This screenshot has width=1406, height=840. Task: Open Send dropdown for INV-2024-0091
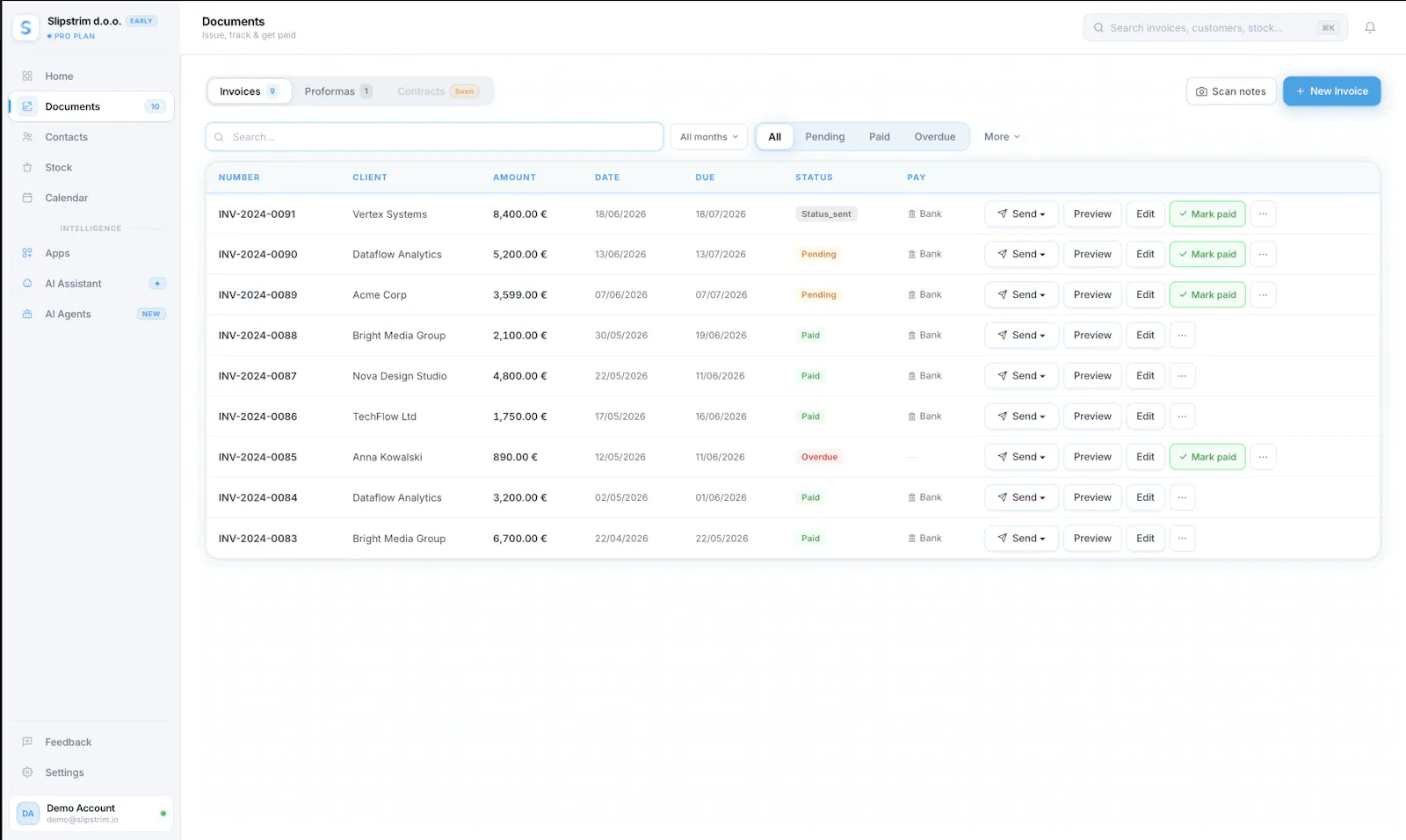click(x=1021, y=214)
